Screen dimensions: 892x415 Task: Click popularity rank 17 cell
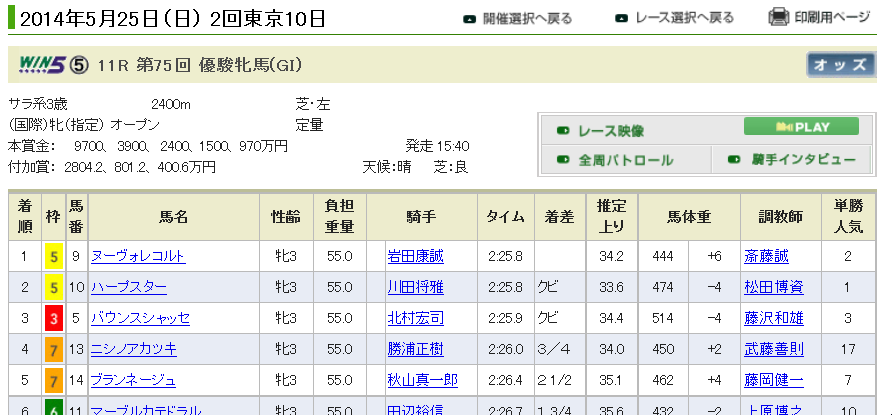(848, 349)
